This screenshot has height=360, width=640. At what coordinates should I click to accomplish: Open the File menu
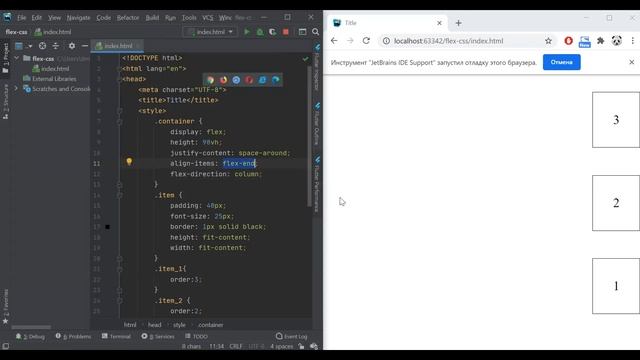pos(22,18)
